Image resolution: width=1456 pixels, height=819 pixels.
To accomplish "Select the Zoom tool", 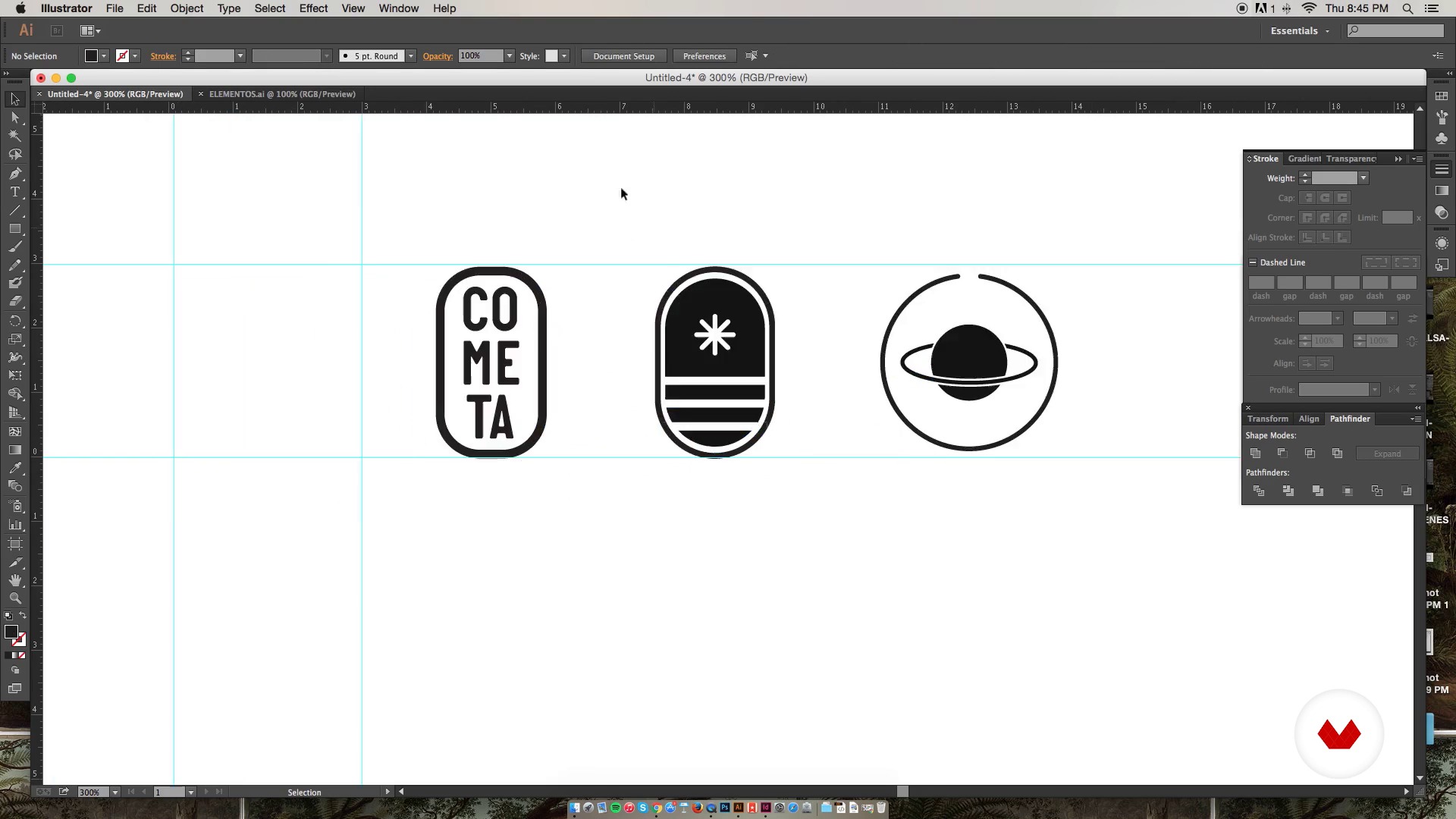I will click(x=14, y=598).
